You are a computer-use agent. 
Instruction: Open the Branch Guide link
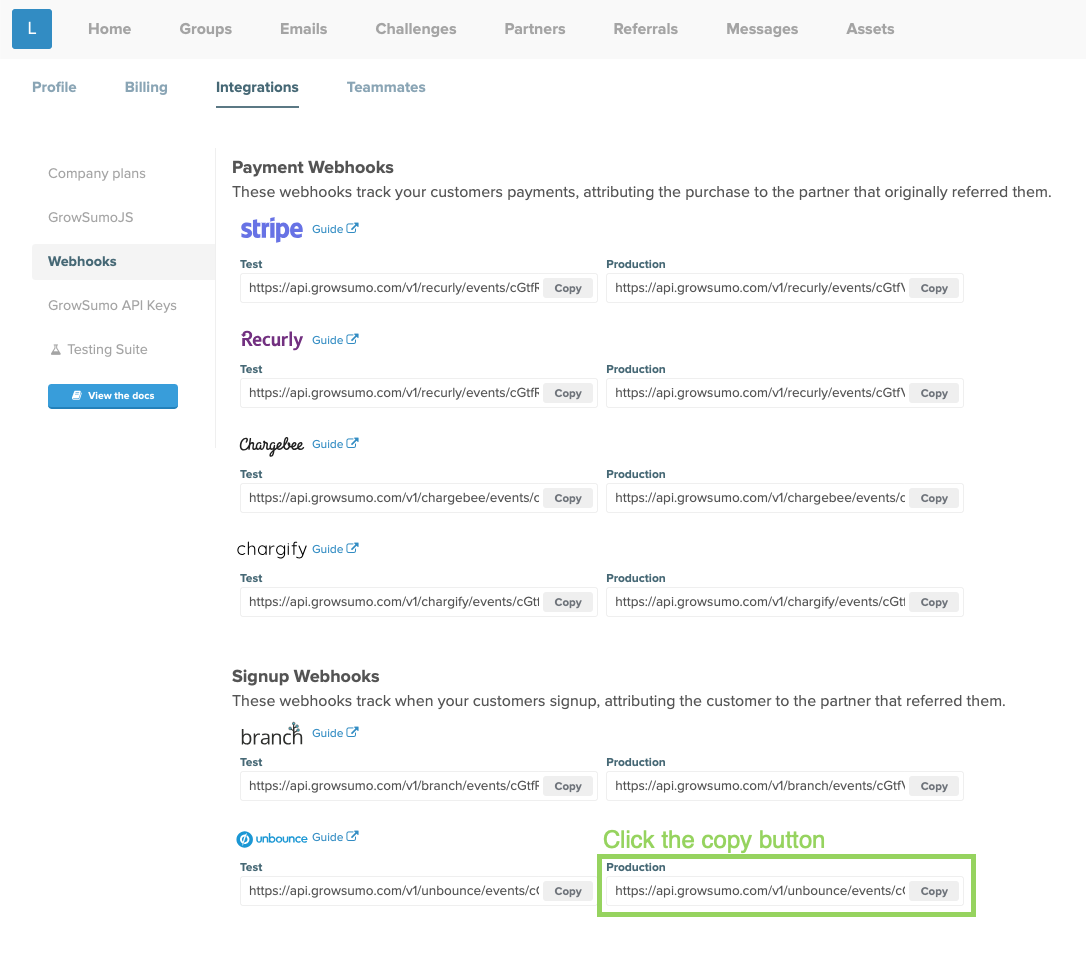[335, 733]
